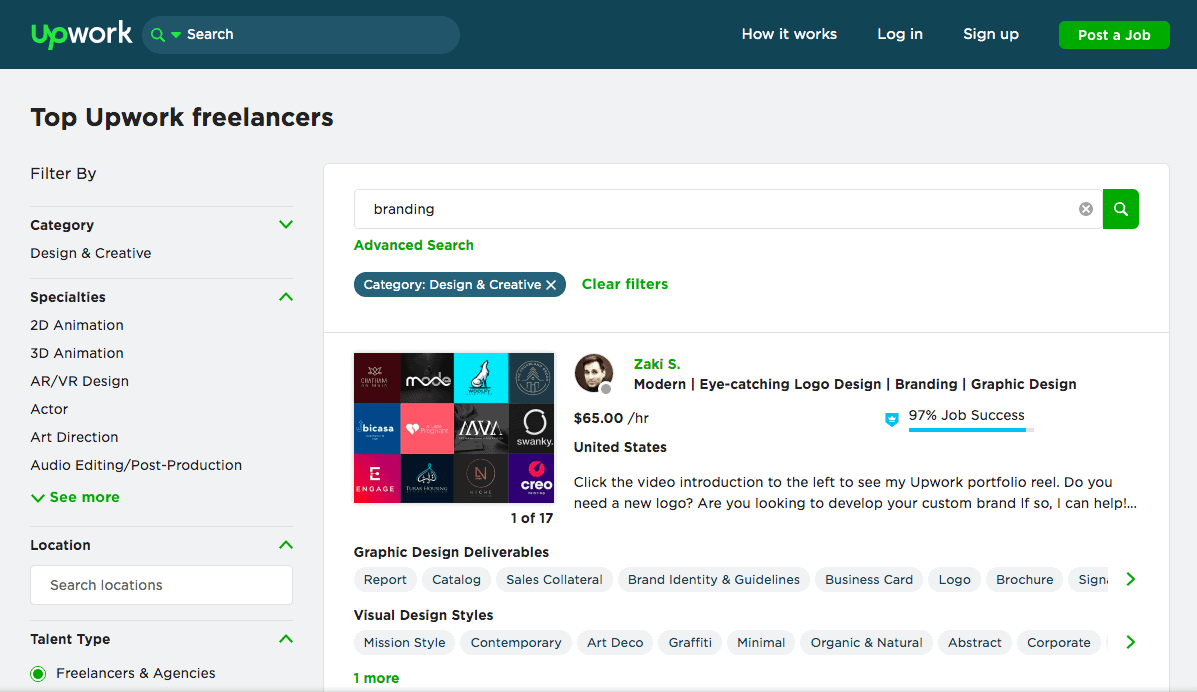The height and width of the screenshot is (692, 1197).
Task: Click the Upwork logo
Action: pos(81,34)
